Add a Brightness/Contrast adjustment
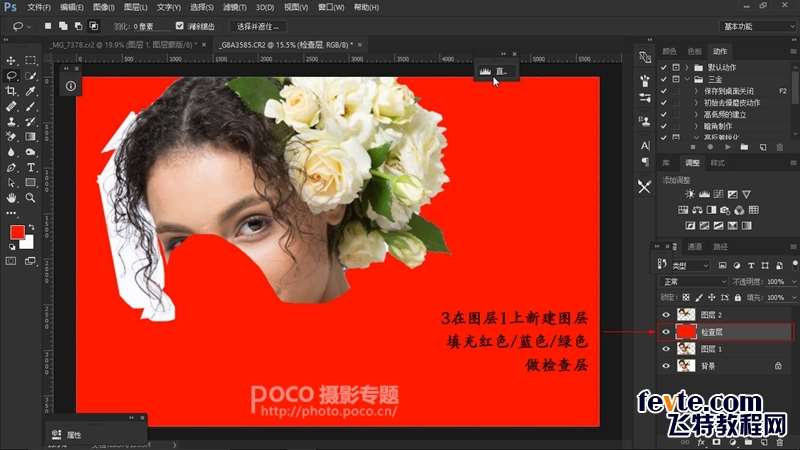 (690, 194)
